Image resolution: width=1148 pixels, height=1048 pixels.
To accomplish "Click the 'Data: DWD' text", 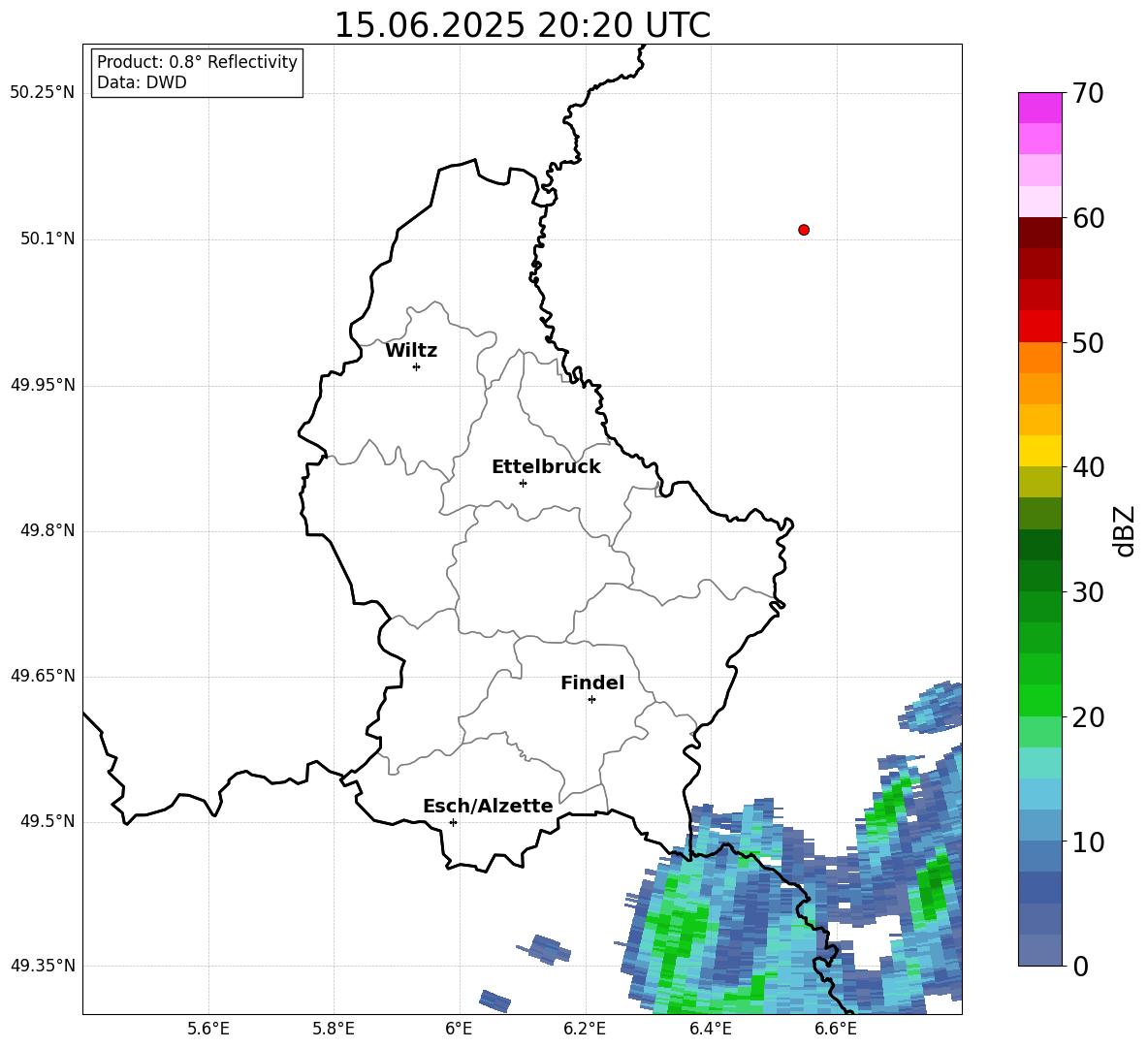I will tap(142, 82).
